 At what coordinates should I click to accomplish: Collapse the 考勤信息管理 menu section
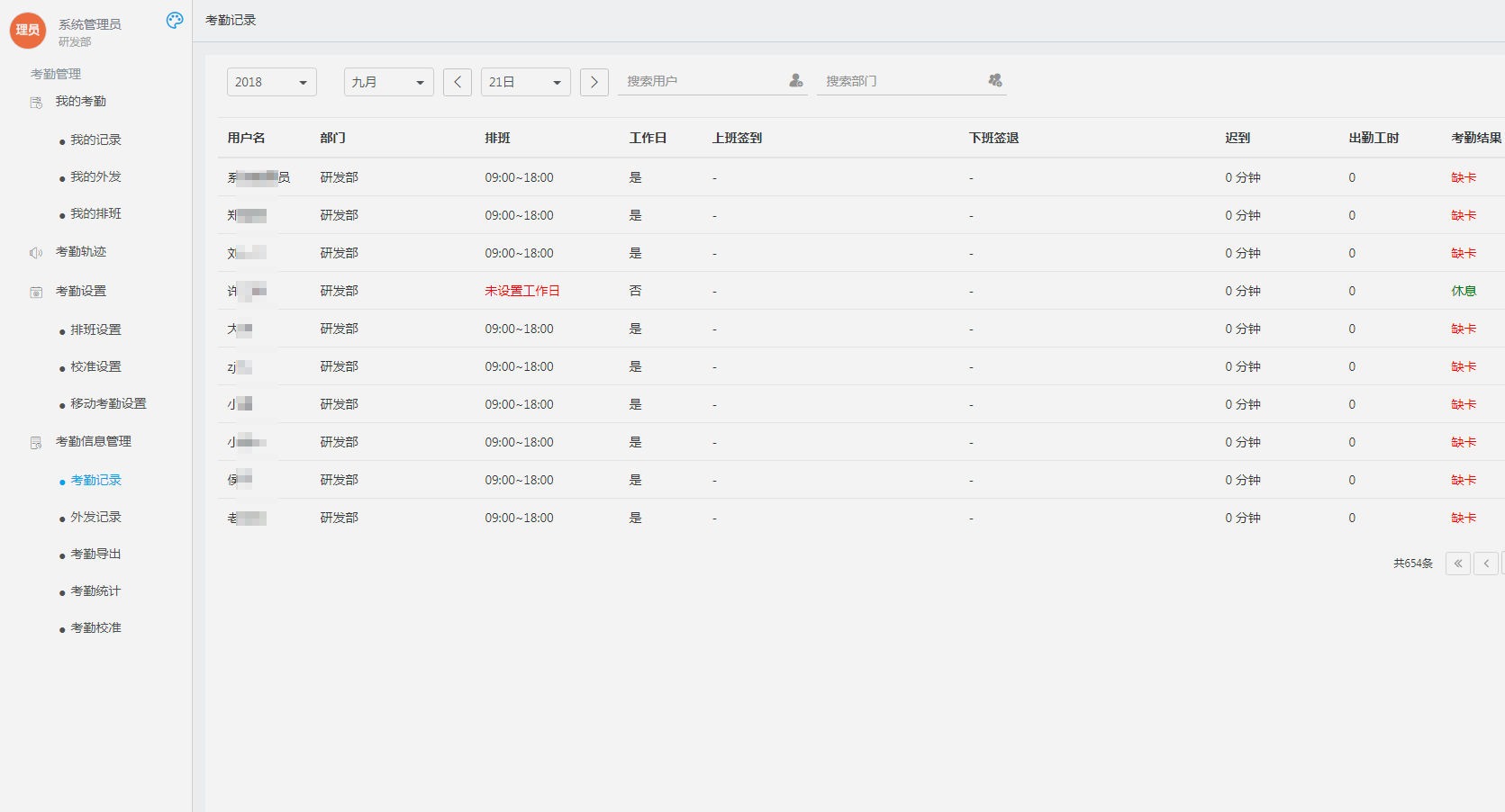click(94, 442)
